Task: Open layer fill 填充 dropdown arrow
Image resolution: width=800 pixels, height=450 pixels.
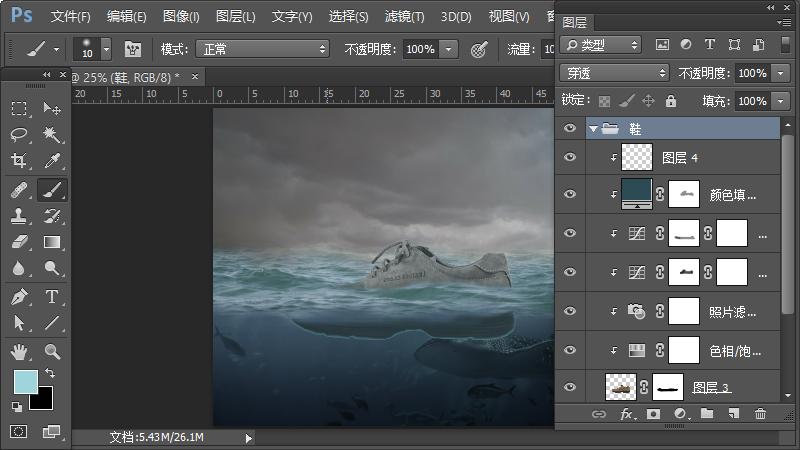Action: click(x=781, y=101)
